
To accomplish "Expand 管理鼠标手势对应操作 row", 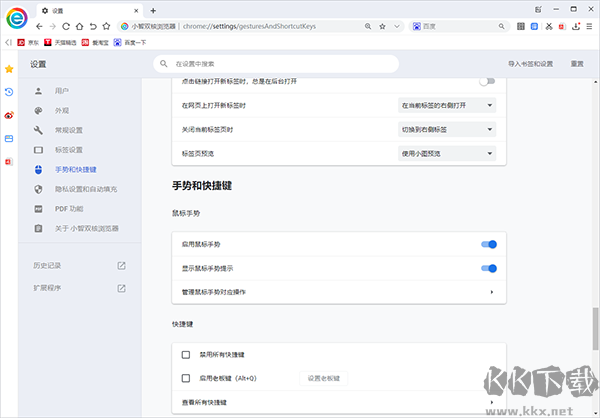I will click(339, 292).
